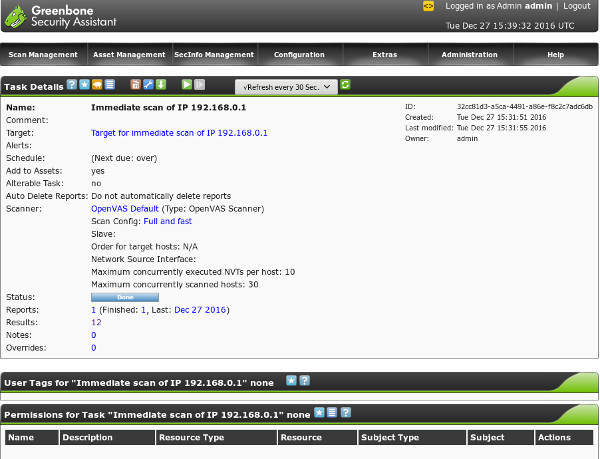Click the new task star icon
This screenshot has width=600, height=459.
pos(84,86)
